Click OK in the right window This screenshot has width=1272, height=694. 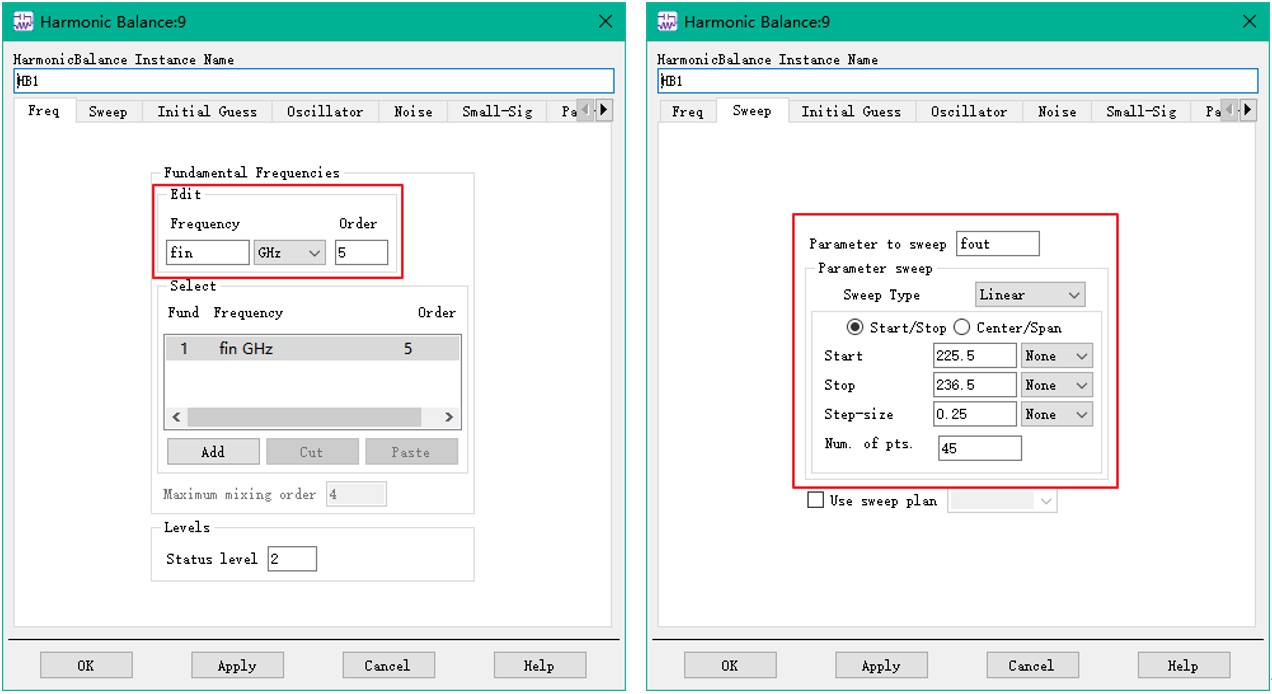coord(730,665)
